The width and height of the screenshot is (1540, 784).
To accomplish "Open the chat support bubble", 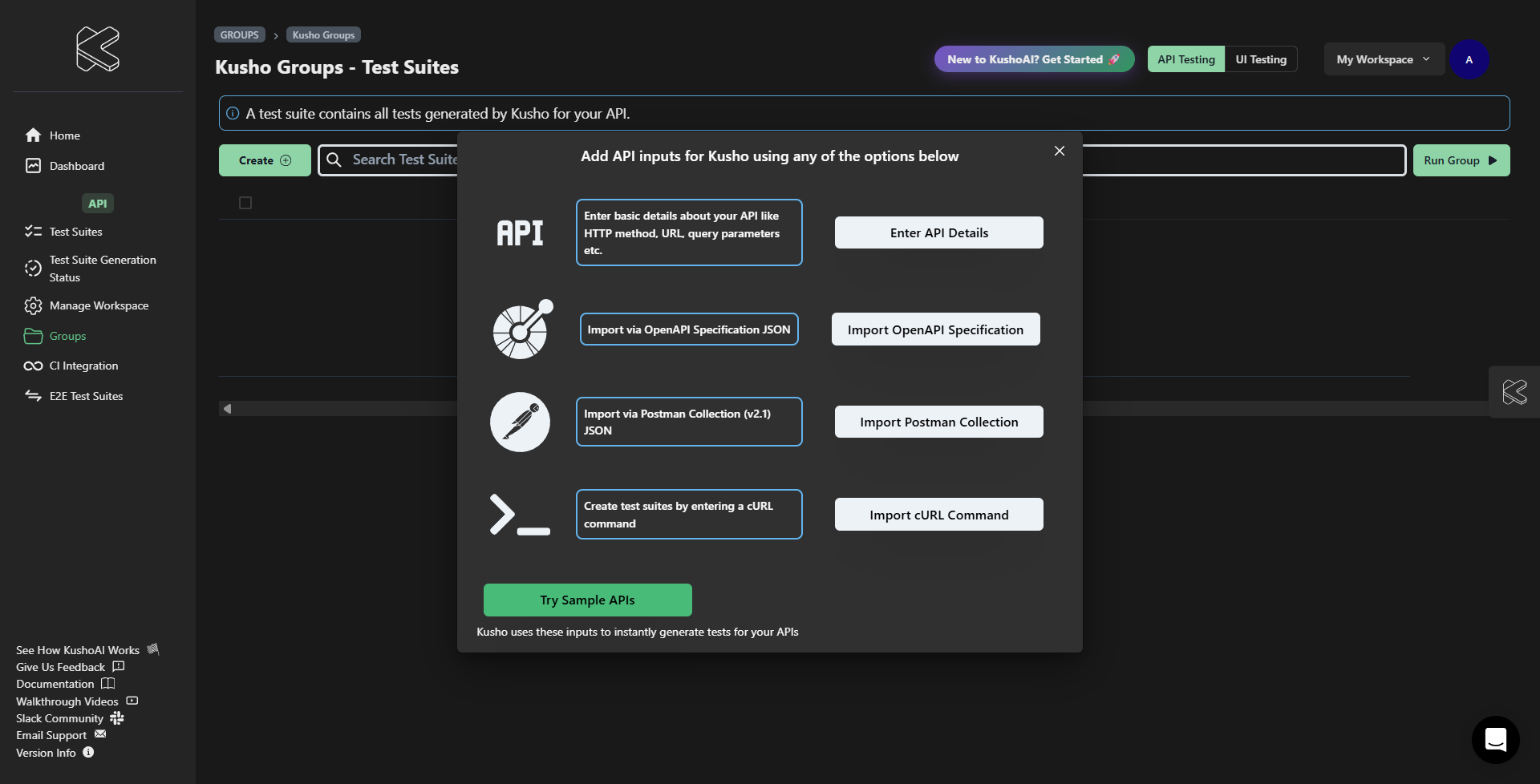I will coord(1495,739).
